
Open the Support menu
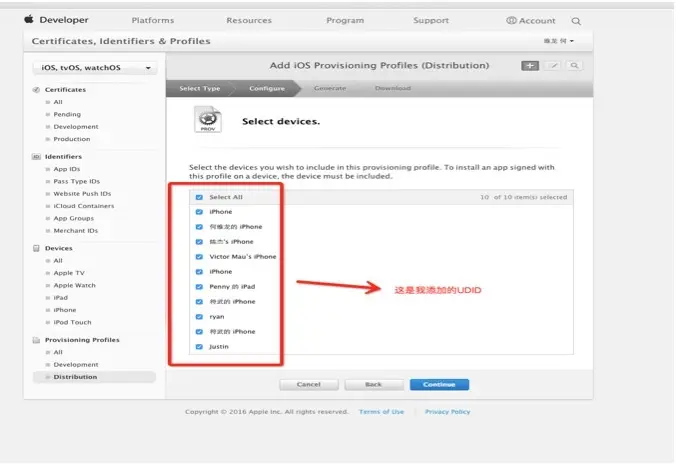(431, 20)
